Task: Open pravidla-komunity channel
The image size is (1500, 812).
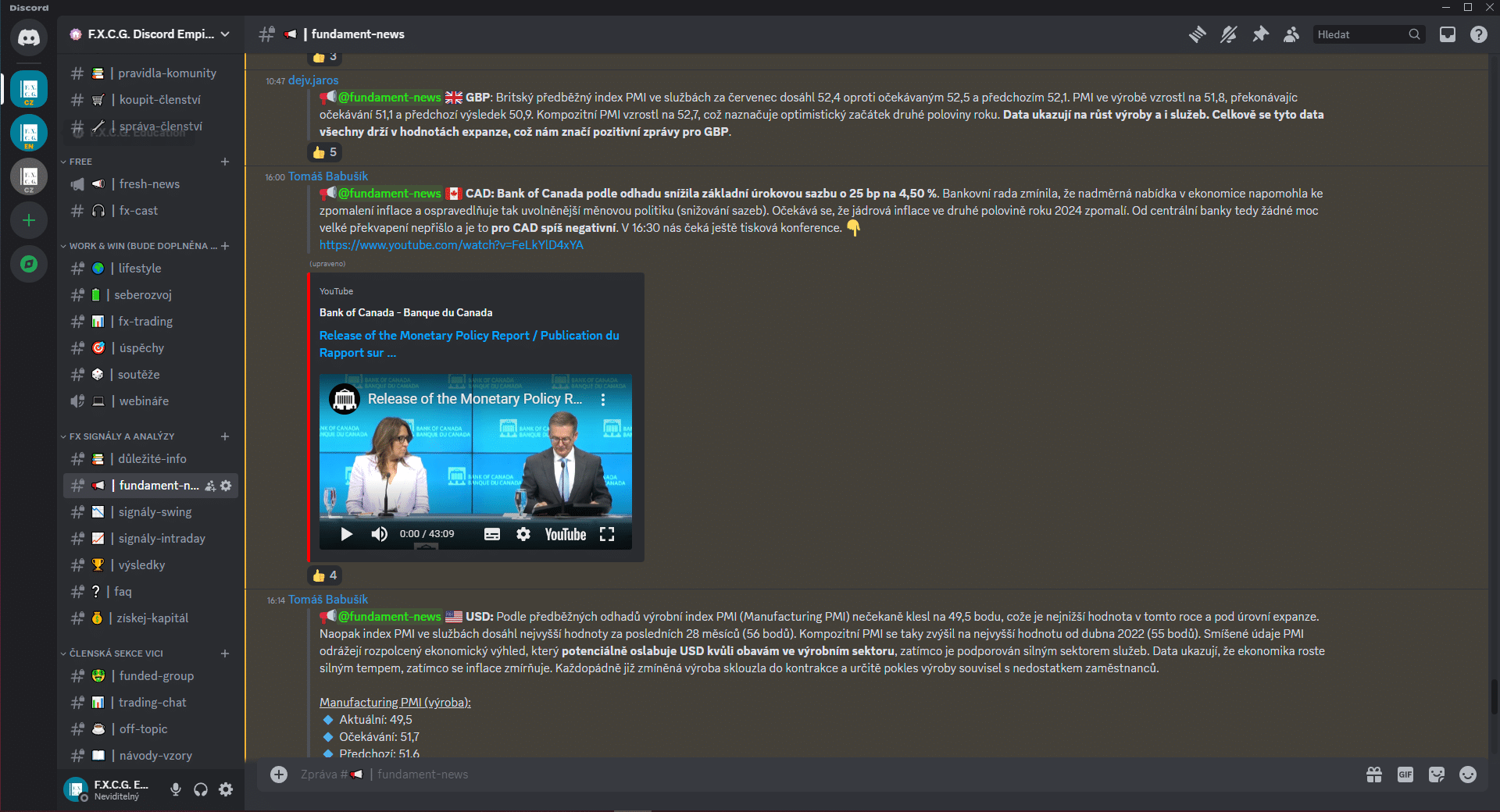Action: 151,73
